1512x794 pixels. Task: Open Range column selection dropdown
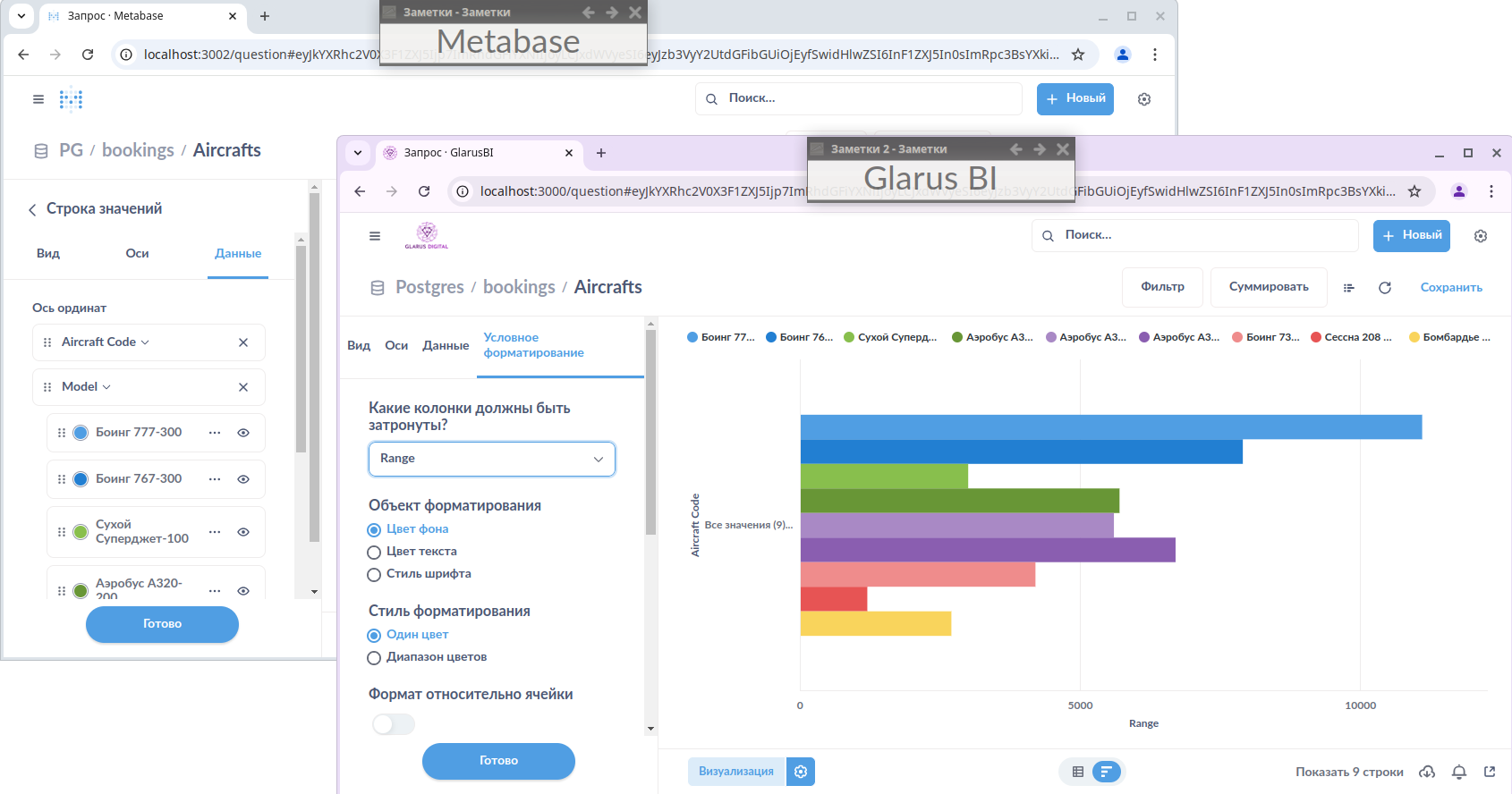point(492,459)
